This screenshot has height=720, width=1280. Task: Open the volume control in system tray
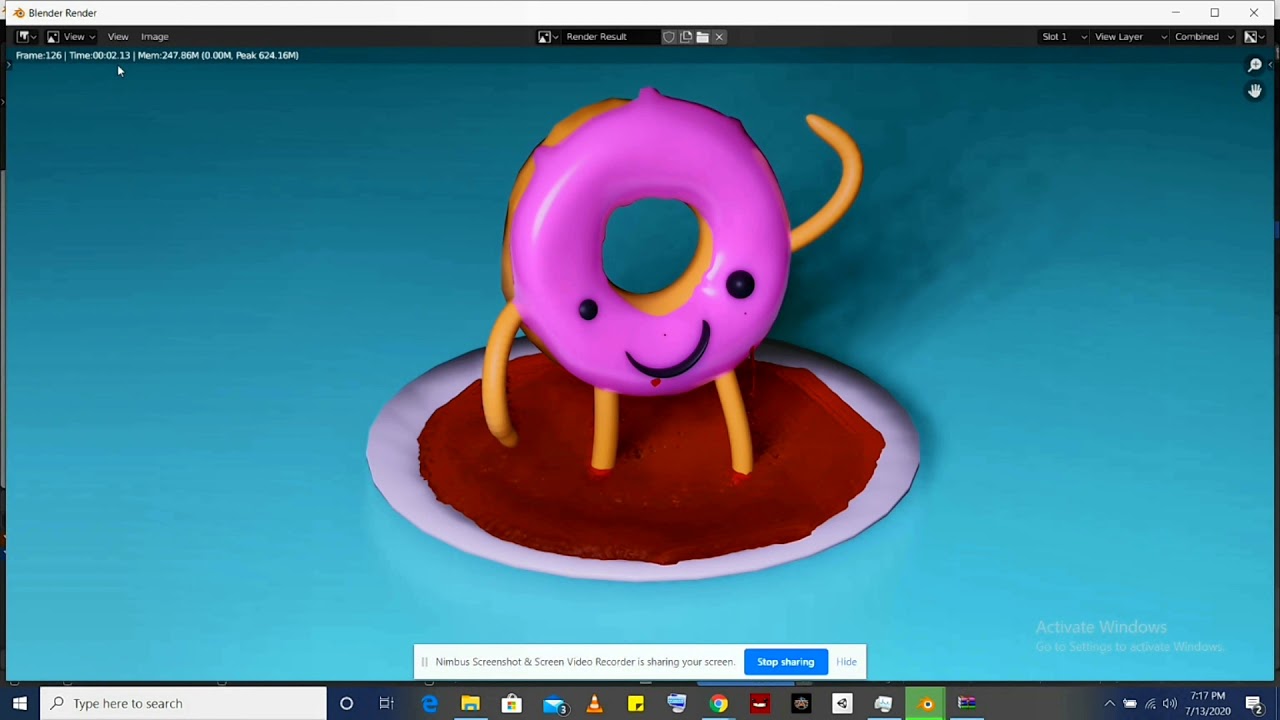coord(1170,703)
